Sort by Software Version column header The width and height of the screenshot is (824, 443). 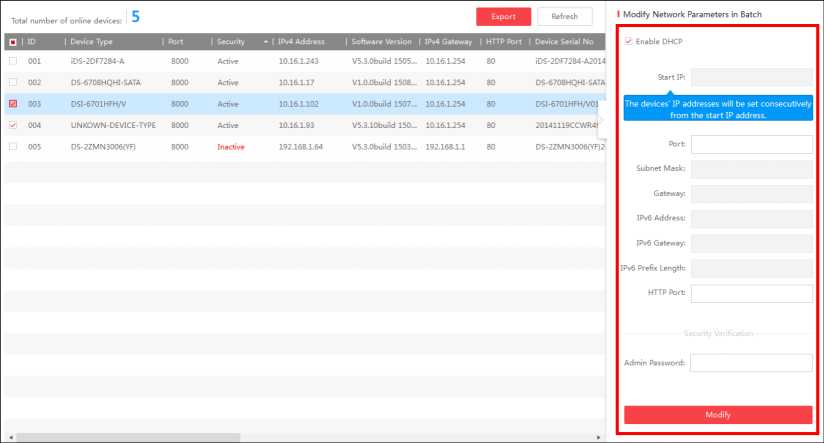pos(380,42)
